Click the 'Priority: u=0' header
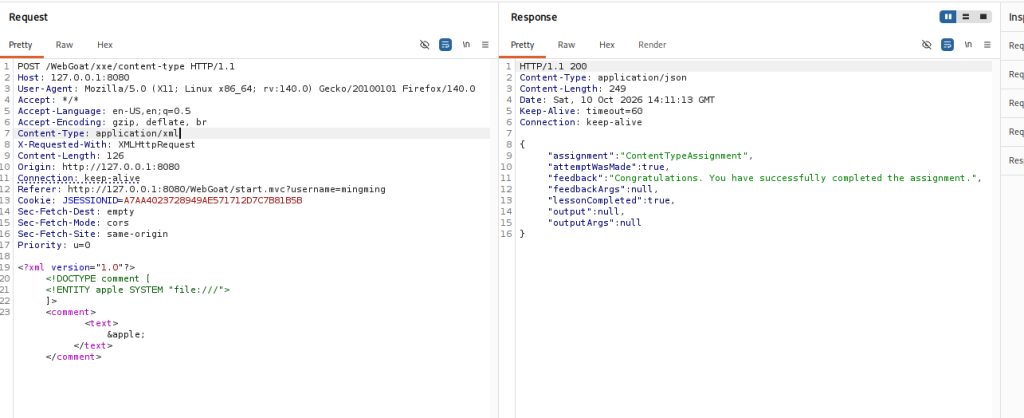This screenshot has height=418, width=1024. pos(54,245)
